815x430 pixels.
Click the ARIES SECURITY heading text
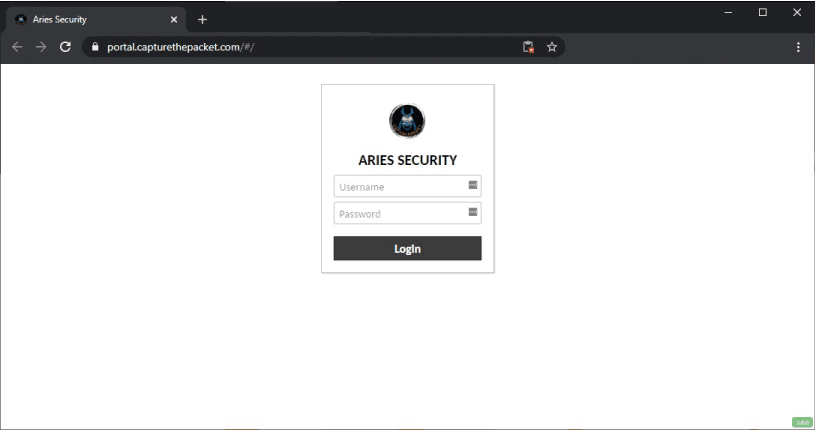point(408,160)
